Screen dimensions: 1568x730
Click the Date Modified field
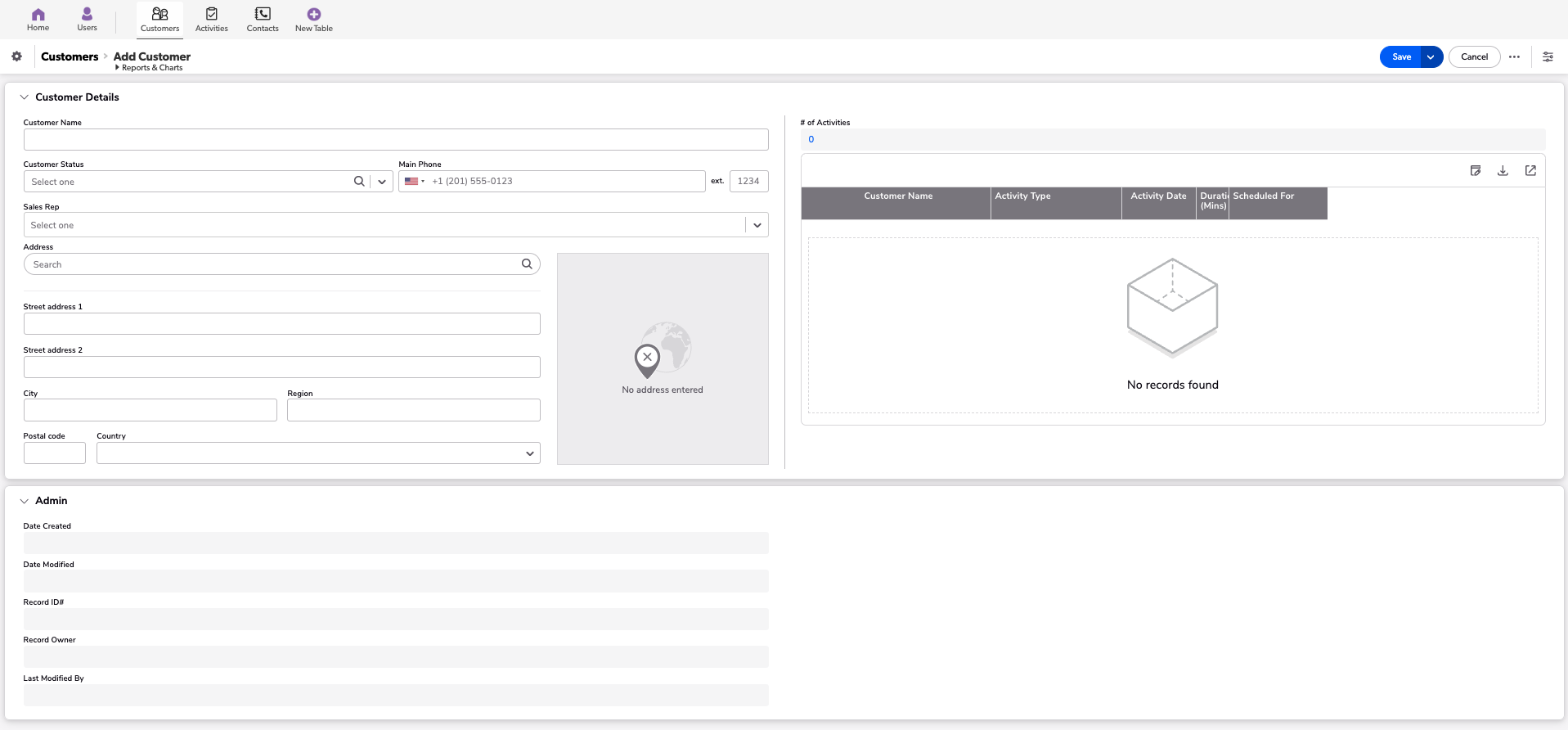(x=396, y=581)
